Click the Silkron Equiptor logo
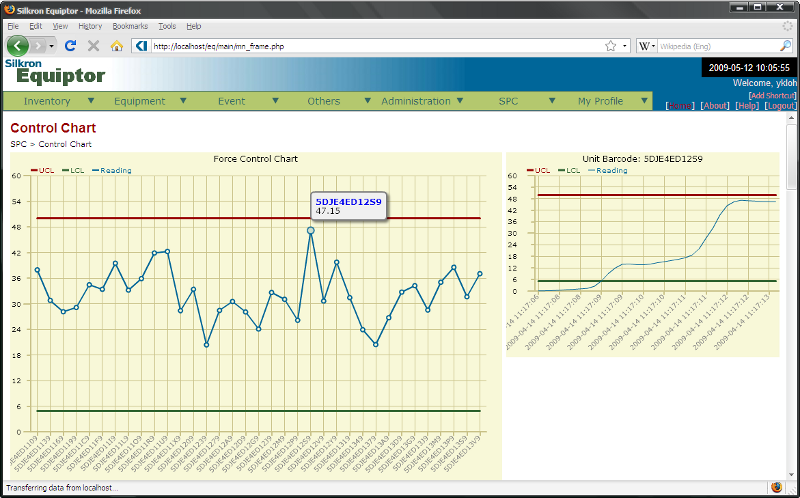The image size is (800, 498). pos(55,72)
